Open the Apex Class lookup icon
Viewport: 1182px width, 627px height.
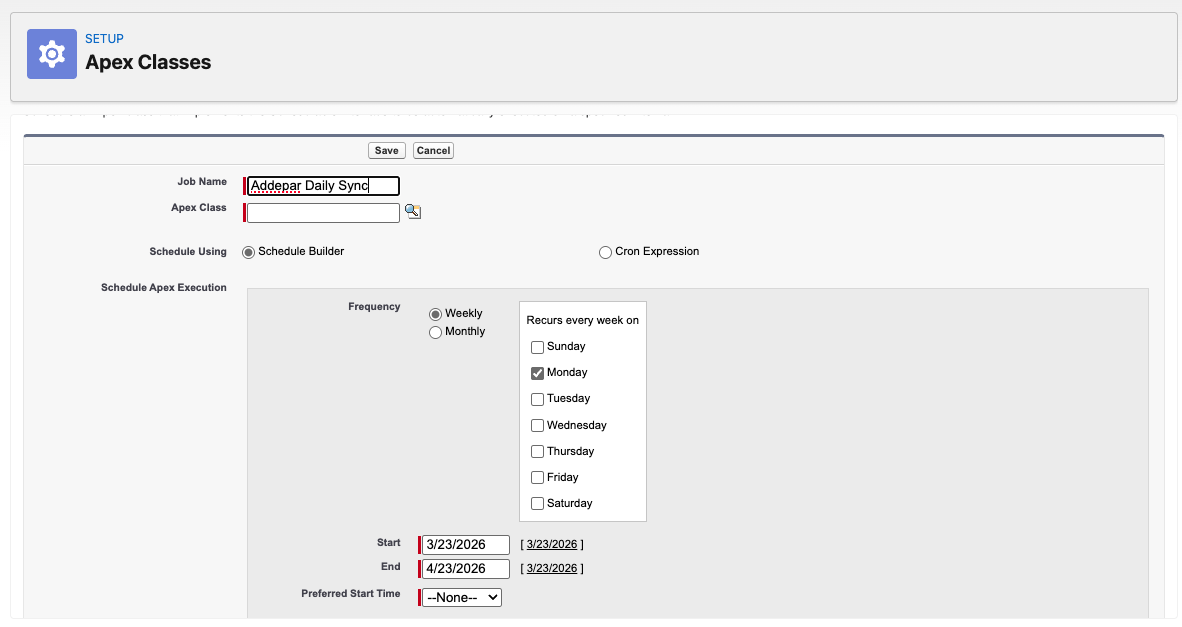click(x=413, y=212)
